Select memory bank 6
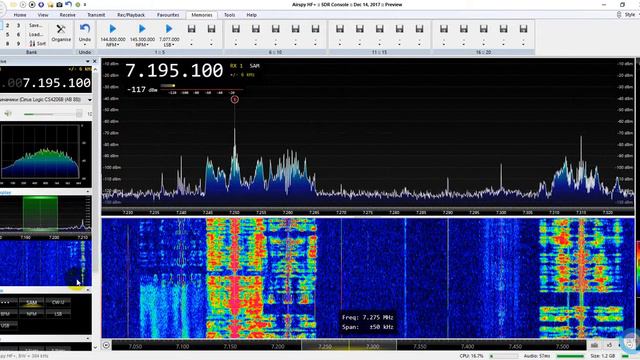The image size is (640, 360). click(x=18, y=34)
